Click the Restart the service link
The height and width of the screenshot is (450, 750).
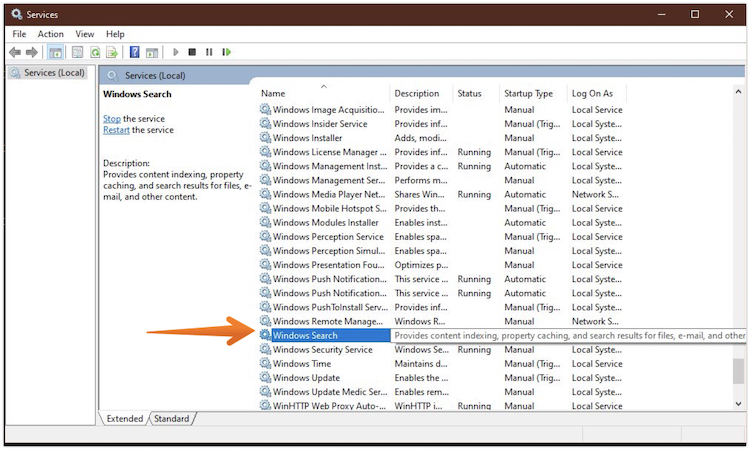coord(116,130)
